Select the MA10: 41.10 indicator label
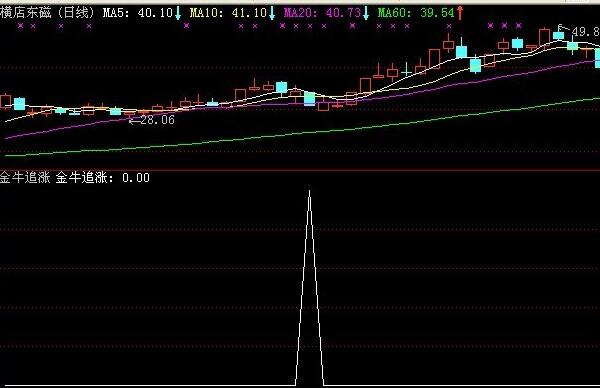Image resolution: width=600 pixels, height=388 pixels. pyautogui.click(x=228, y=13)
